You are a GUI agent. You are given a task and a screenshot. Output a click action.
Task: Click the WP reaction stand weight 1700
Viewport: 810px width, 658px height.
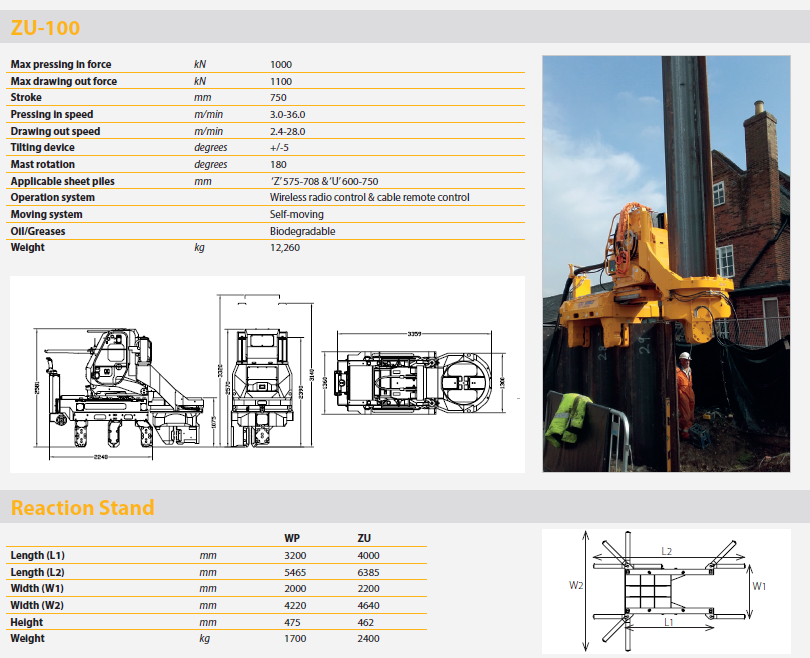click(x=295, y=639)
